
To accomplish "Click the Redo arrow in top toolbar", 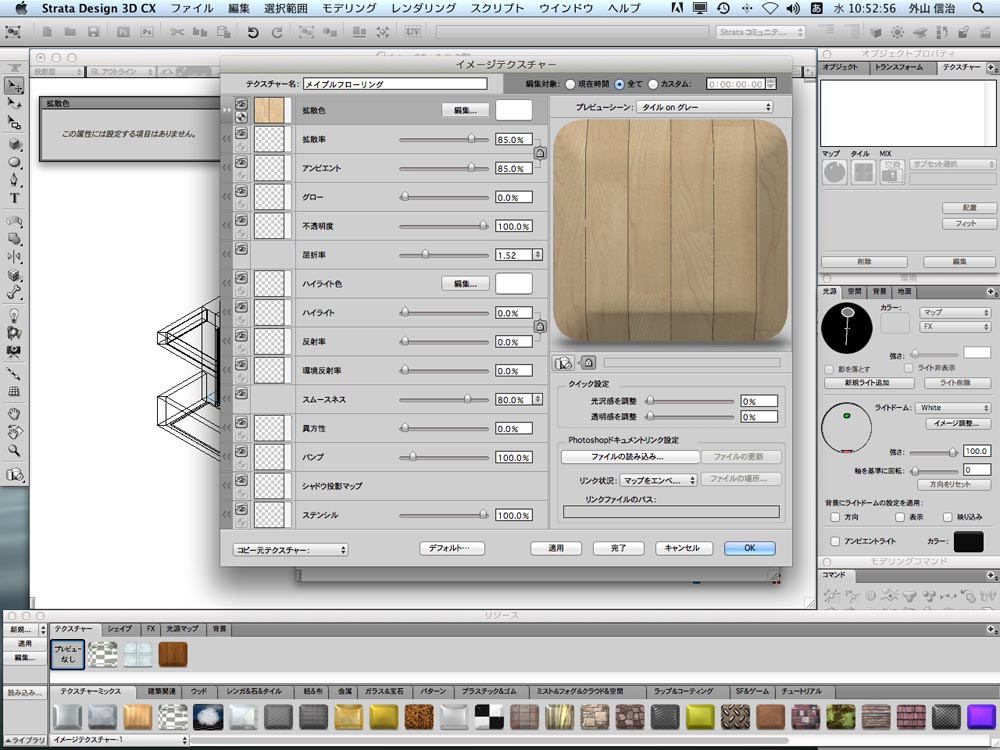I will 277,32.
